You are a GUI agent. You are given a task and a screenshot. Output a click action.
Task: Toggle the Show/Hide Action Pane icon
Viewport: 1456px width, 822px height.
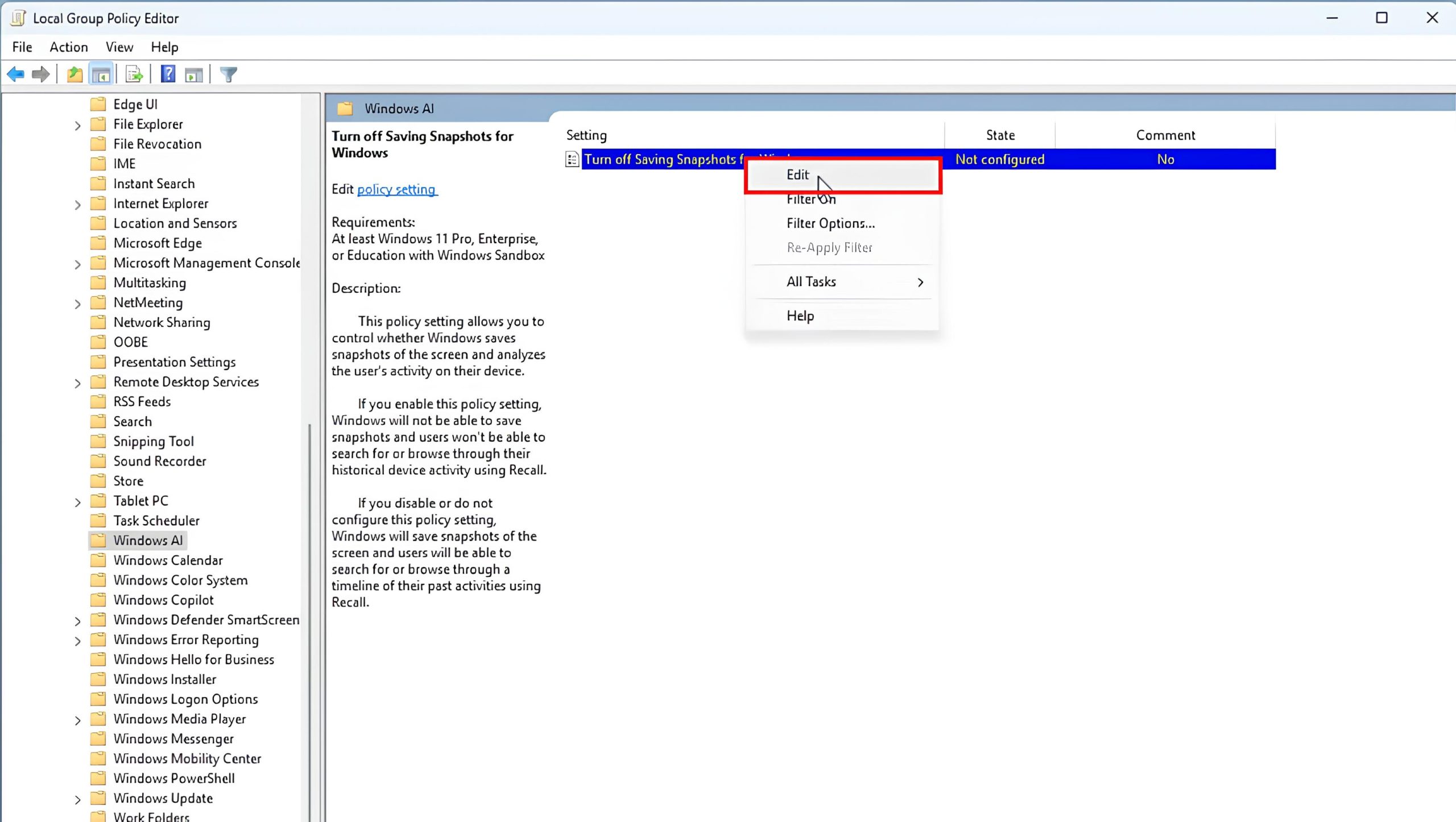click(193, 74)
